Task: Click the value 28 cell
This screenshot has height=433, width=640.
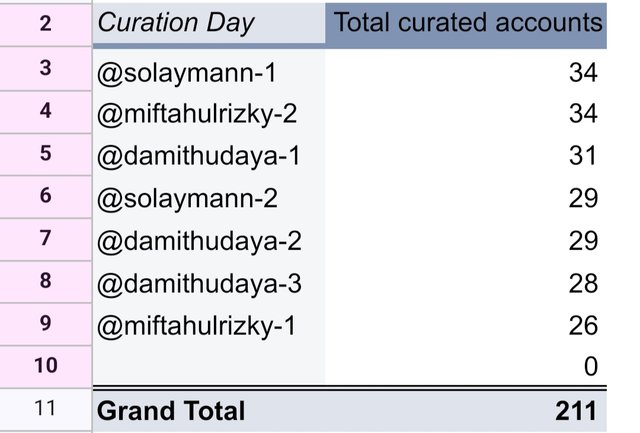Action: (466, 283)
